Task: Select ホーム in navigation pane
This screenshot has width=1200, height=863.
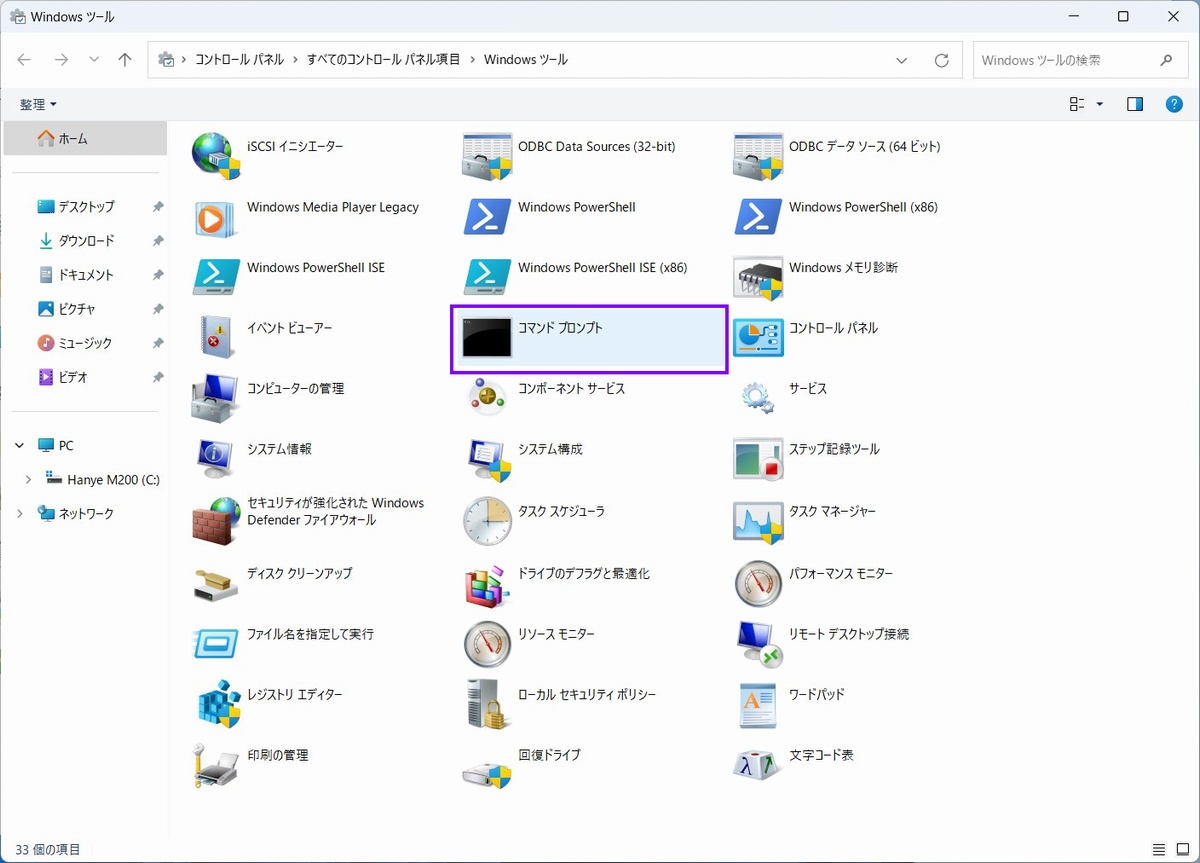Action: point(85,139)
